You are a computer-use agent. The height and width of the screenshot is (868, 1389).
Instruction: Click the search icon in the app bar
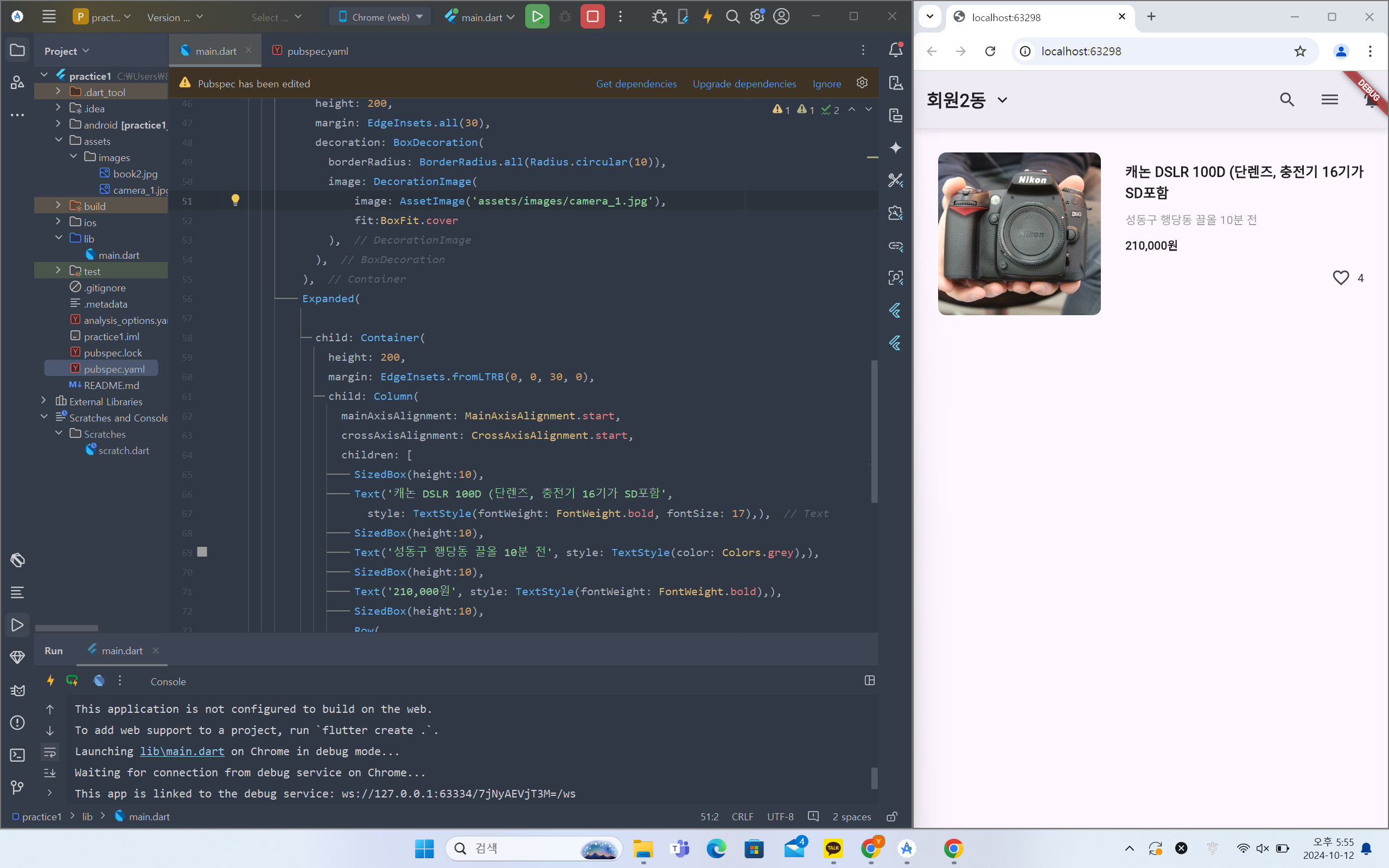(1287, 100)
